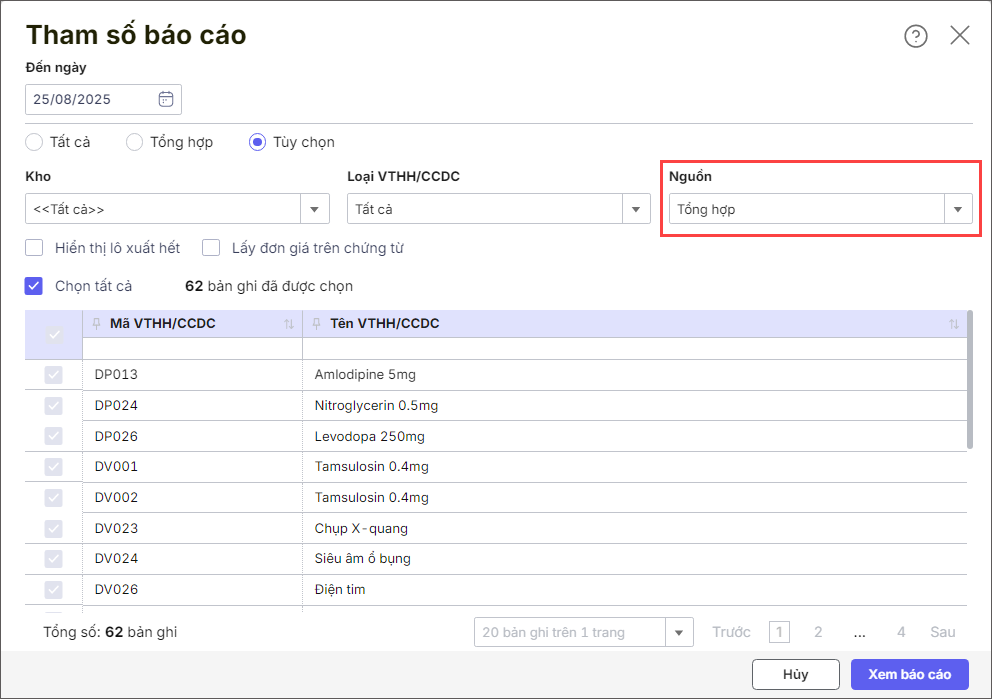Select the Tất cả radio option

(34, 142)
